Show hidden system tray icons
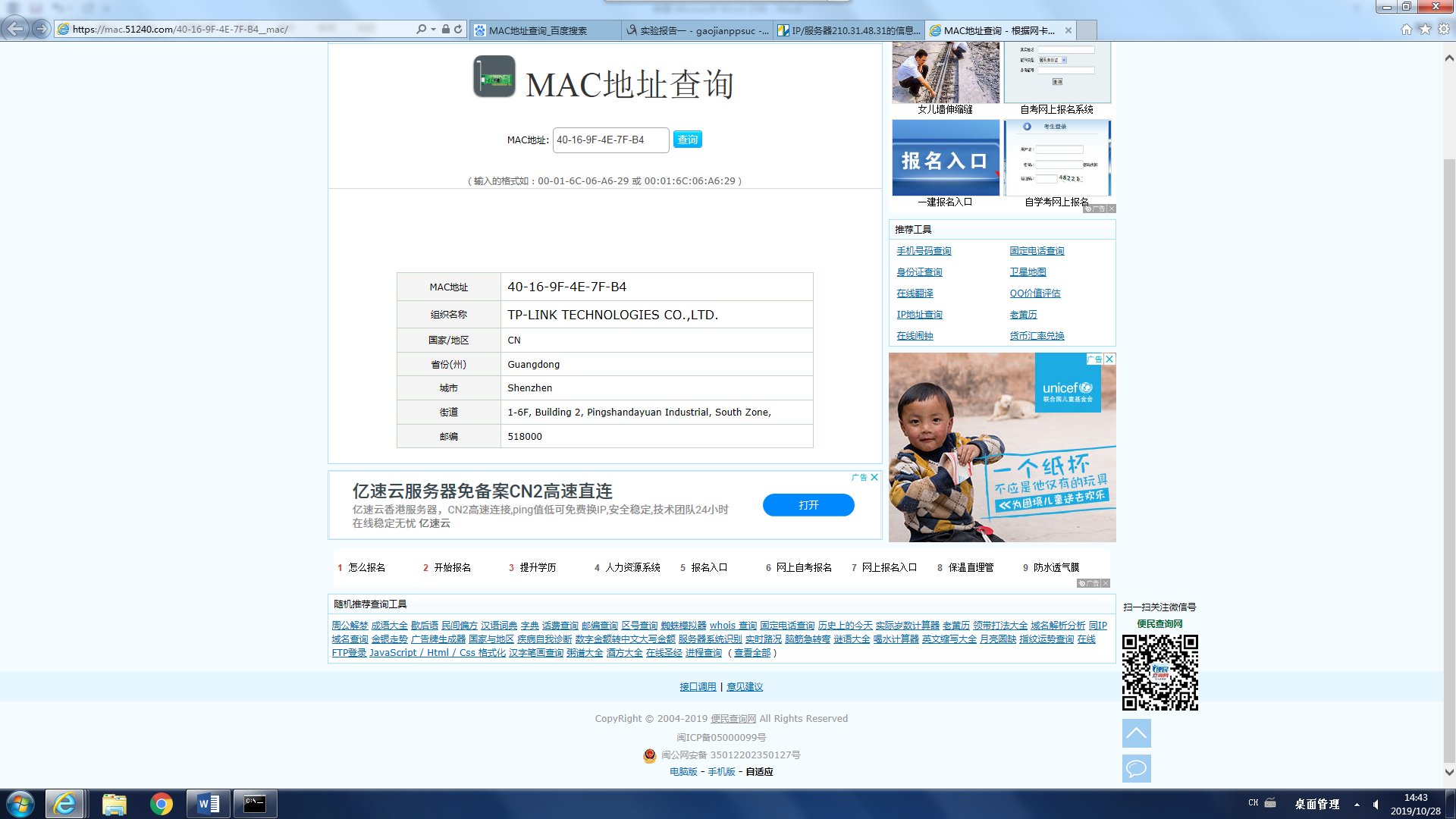The image size is (1456, 819). pos(1357,804)
